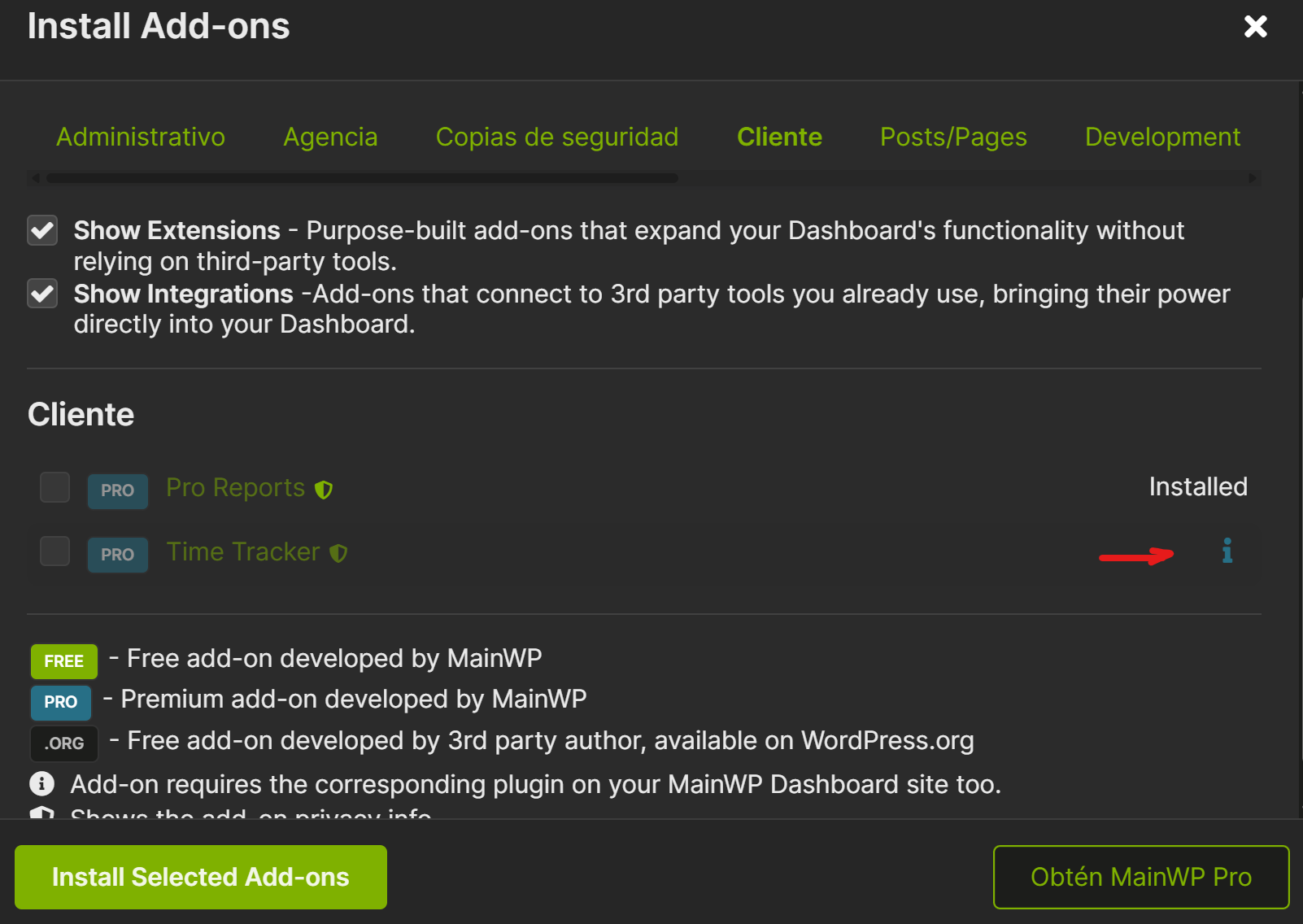This screenshot has width=1303, height=924.
Task: Click the info circle icon in legend
Action: [x=42, y=784]
